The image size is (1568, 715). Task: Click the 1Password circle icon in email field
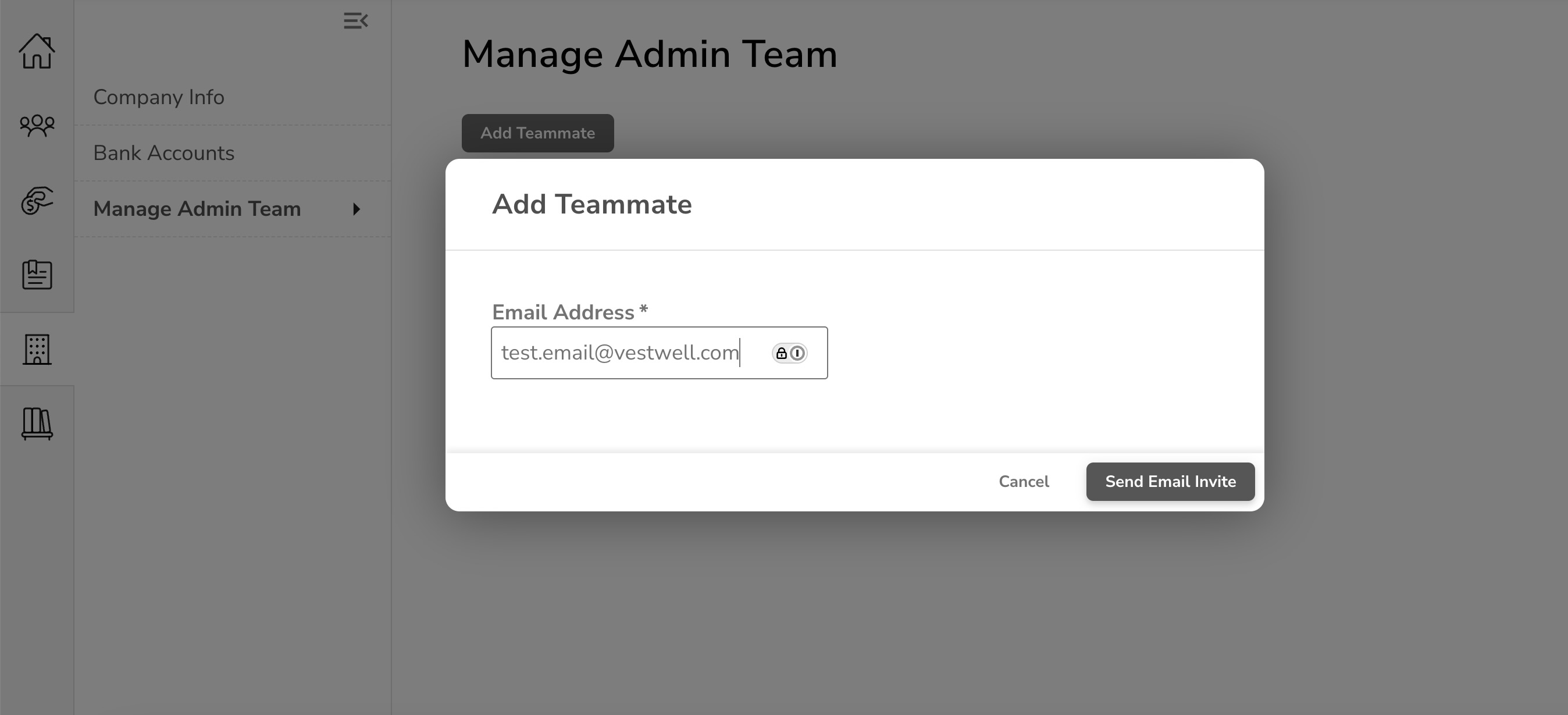point(797,353)
